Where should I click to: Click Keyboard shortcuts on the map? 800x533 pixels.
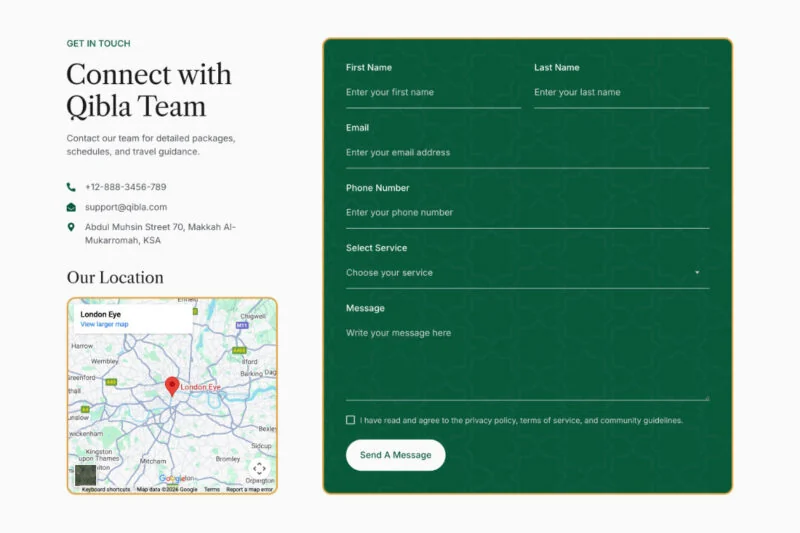[x=106, y=490]
